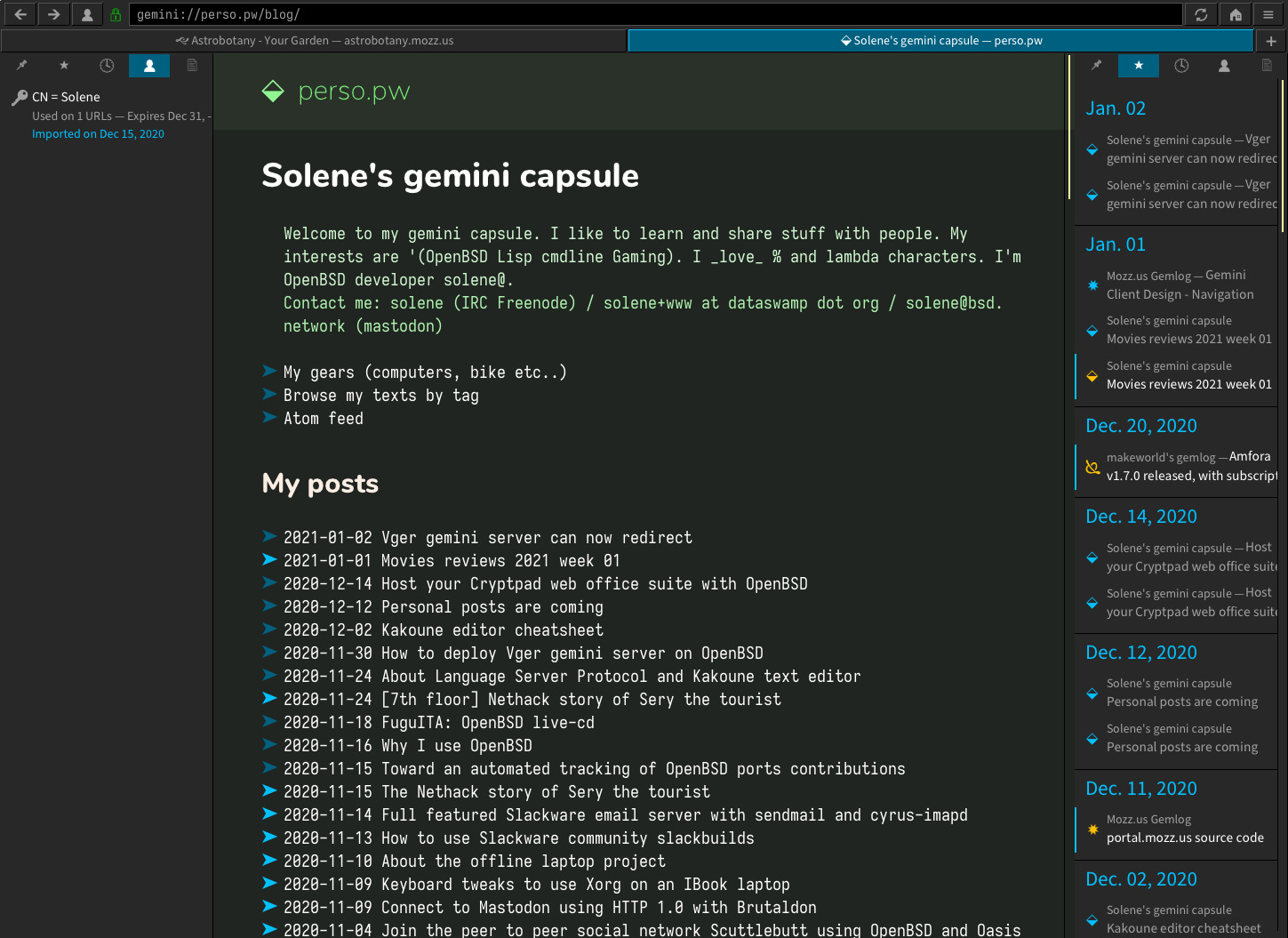
Task: Click the gemini URL address field
Action: point(656,14)
